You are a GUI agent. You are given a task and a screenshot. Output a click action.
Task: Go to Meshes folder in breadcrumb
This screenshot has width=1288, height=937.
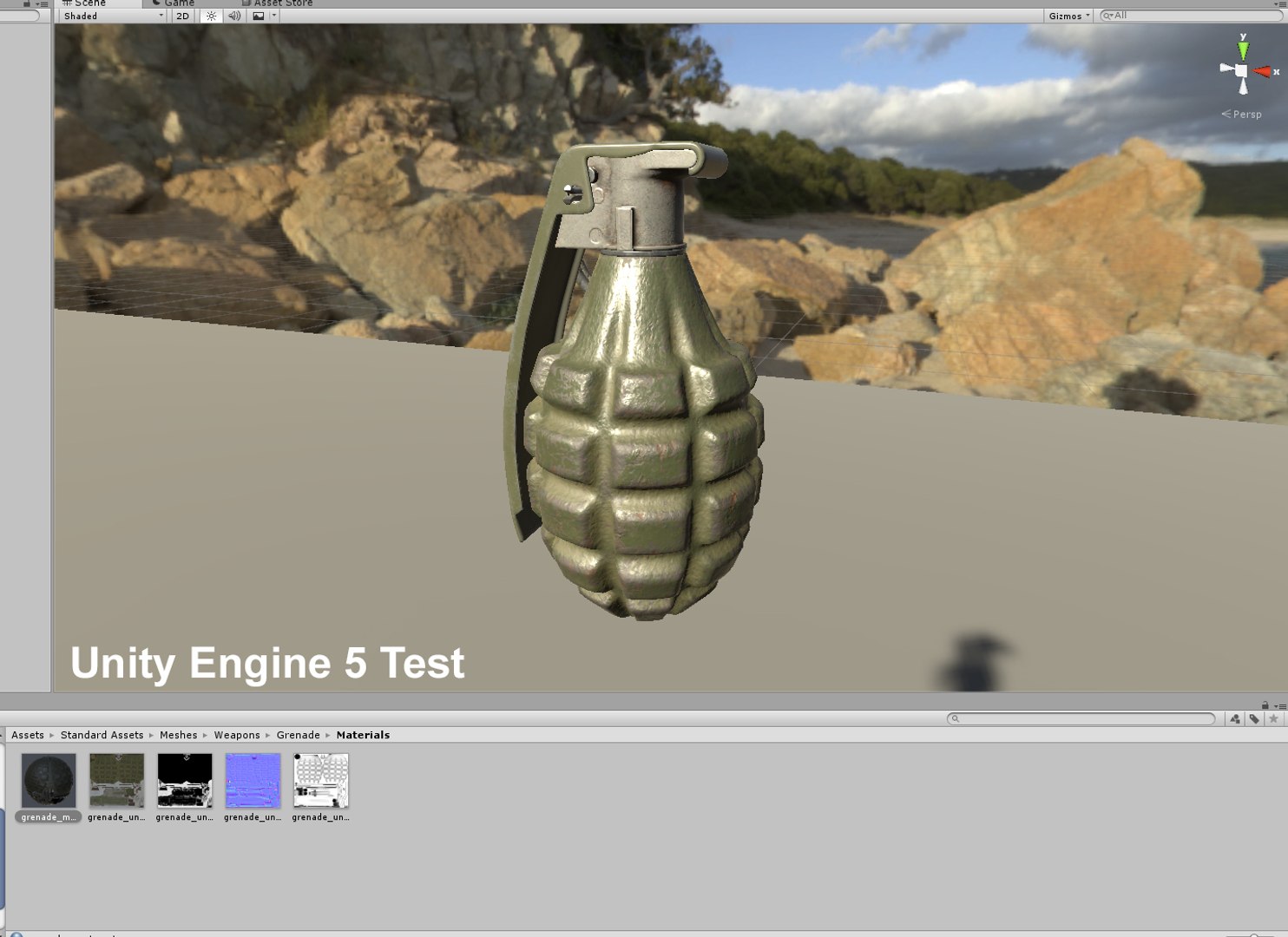(178, 735)
